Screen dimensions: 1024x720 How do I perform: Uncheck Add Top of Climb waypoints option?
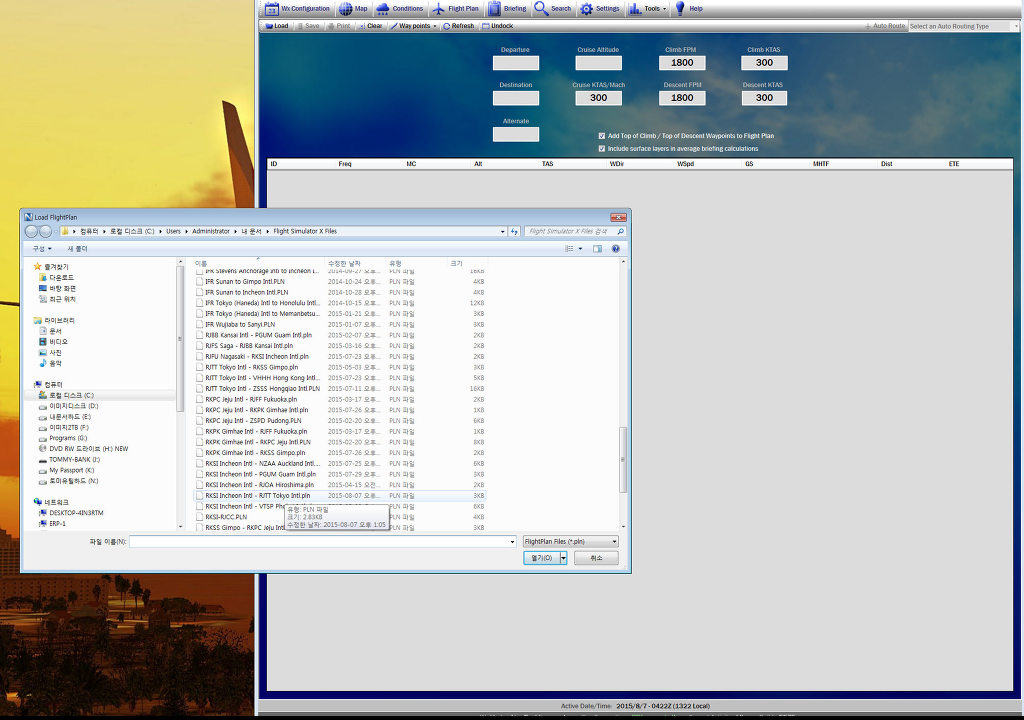(x=602, y=136)
